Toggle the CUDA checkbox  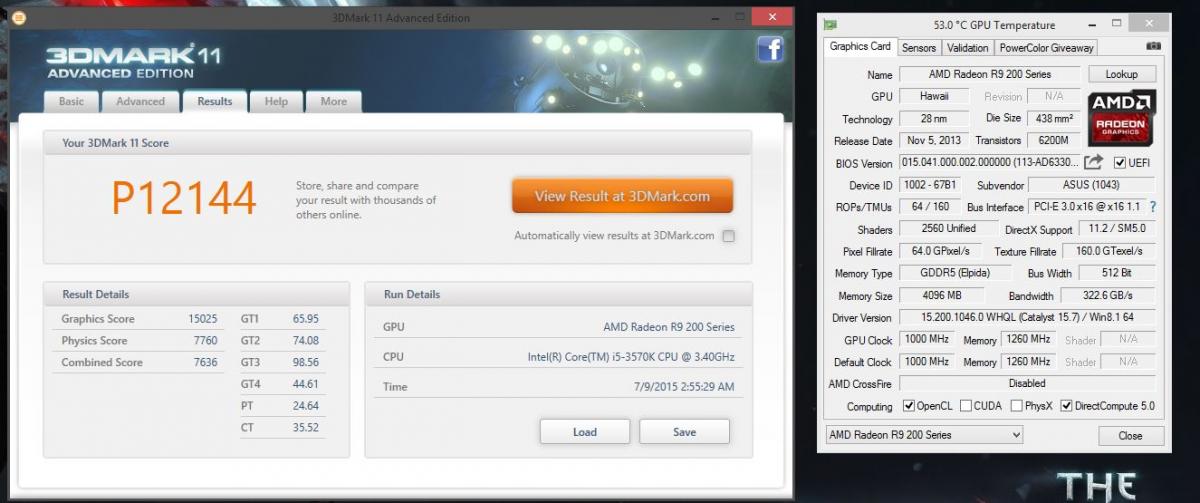pyautogui.click(x=966, y=406)
